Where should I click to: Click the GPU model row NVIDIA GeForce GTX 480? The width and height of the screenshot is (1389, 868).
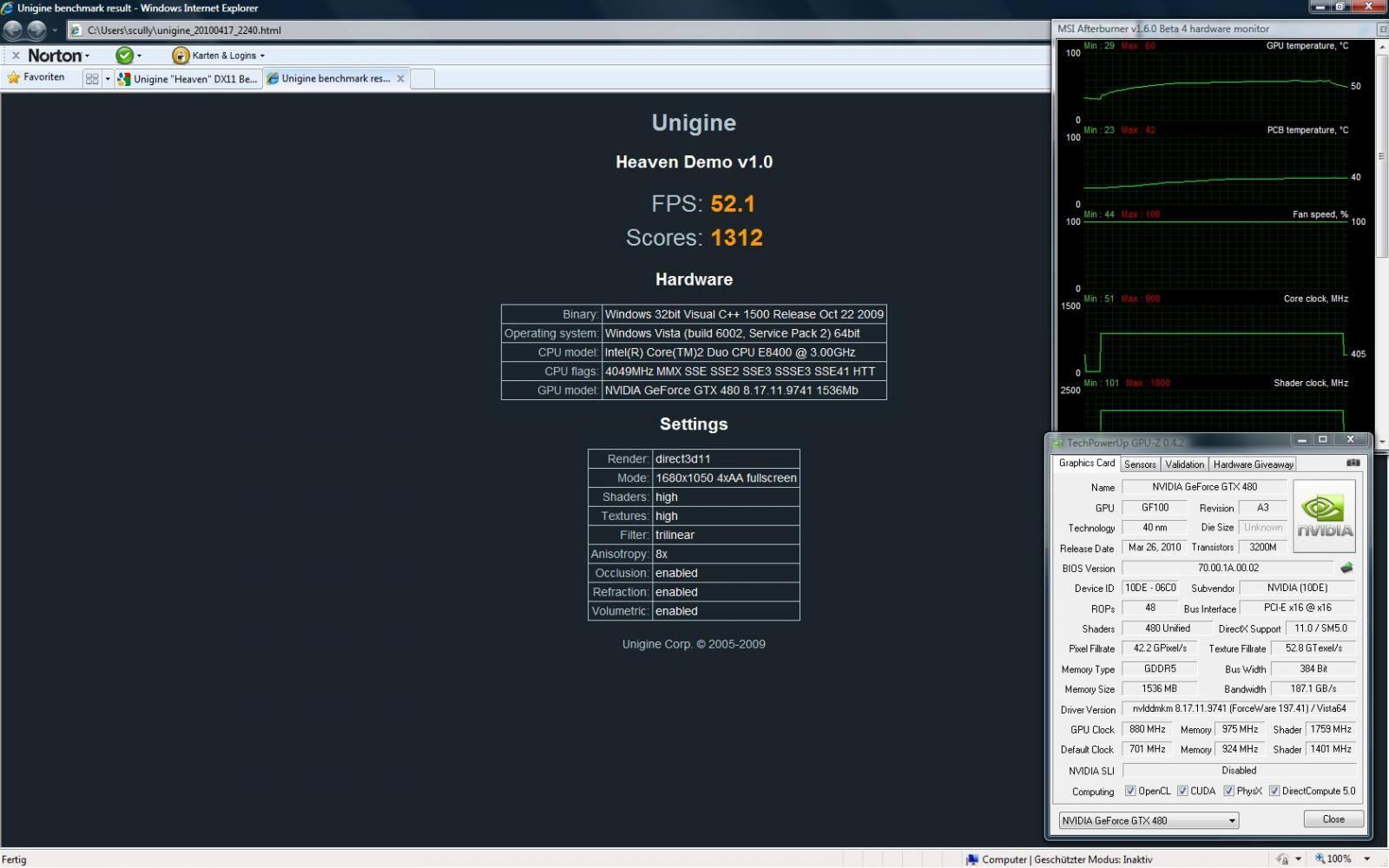(x=694, y=391)
